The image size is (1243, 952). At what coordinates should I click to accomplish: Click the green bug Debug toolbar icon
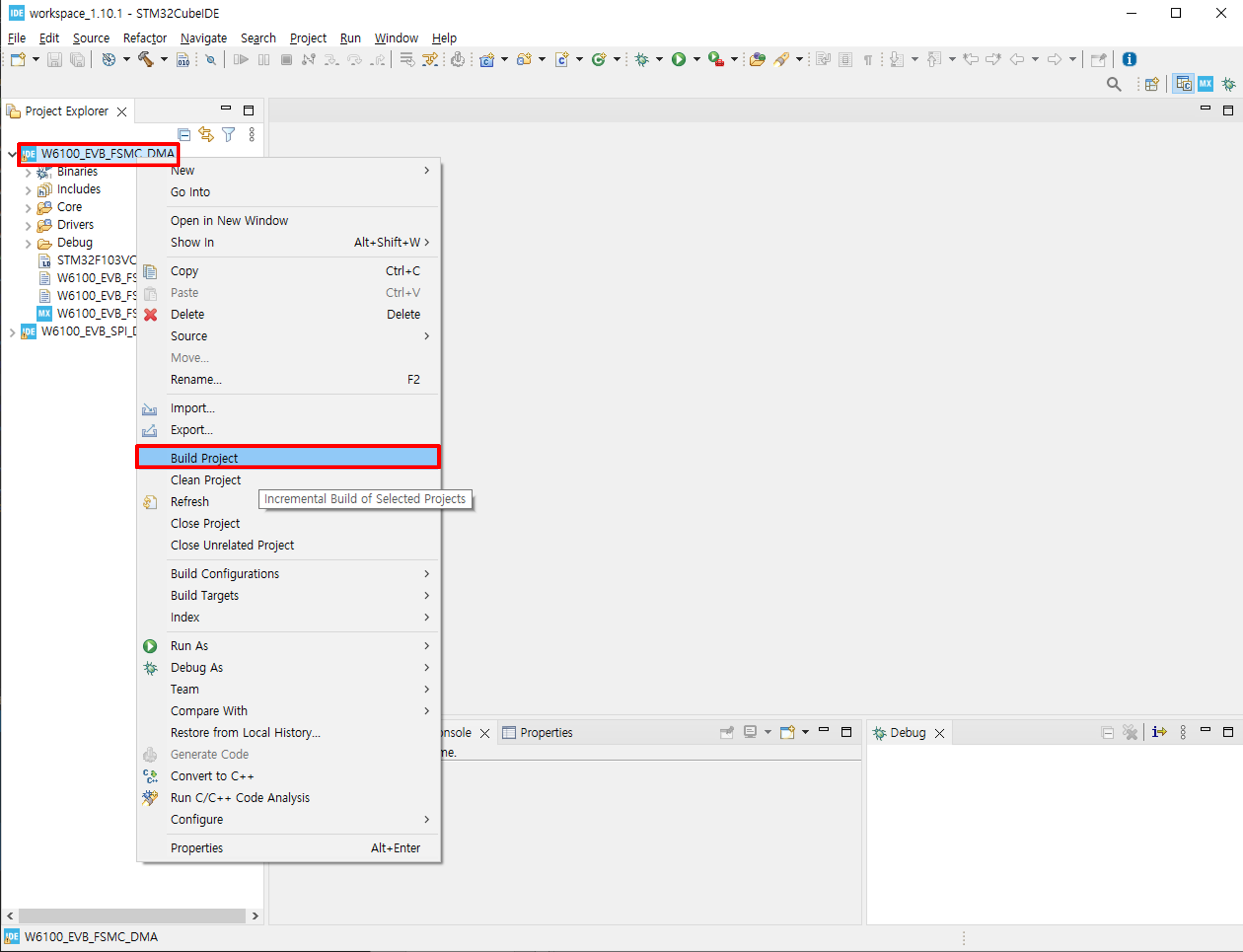642,59
